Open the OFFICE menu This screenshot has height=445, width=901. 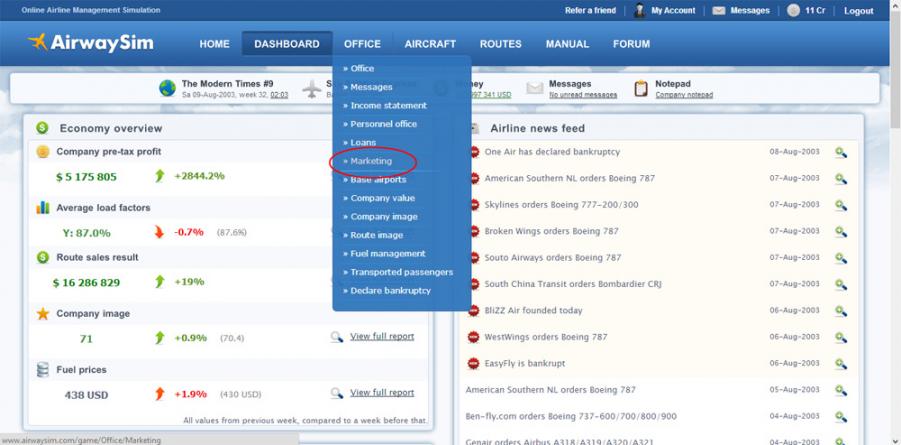[362, 44]
